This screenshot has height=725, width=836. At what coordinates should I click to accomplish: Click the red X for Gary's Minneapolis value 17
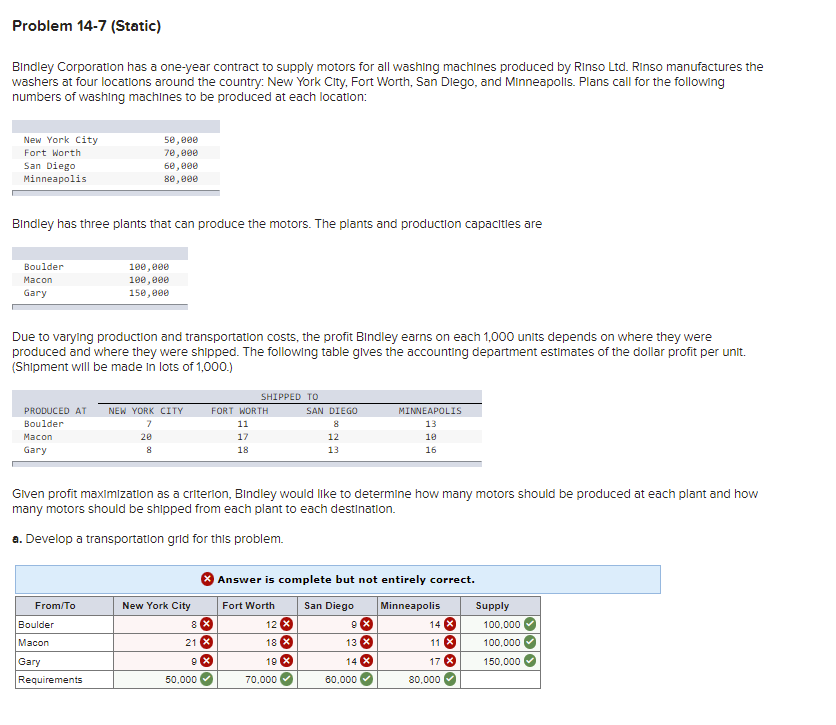[450, 659]
